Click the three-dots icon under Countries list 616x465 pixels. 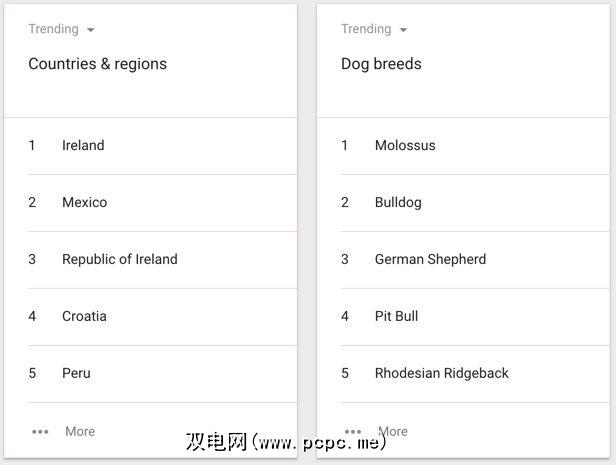pos(40,432)
